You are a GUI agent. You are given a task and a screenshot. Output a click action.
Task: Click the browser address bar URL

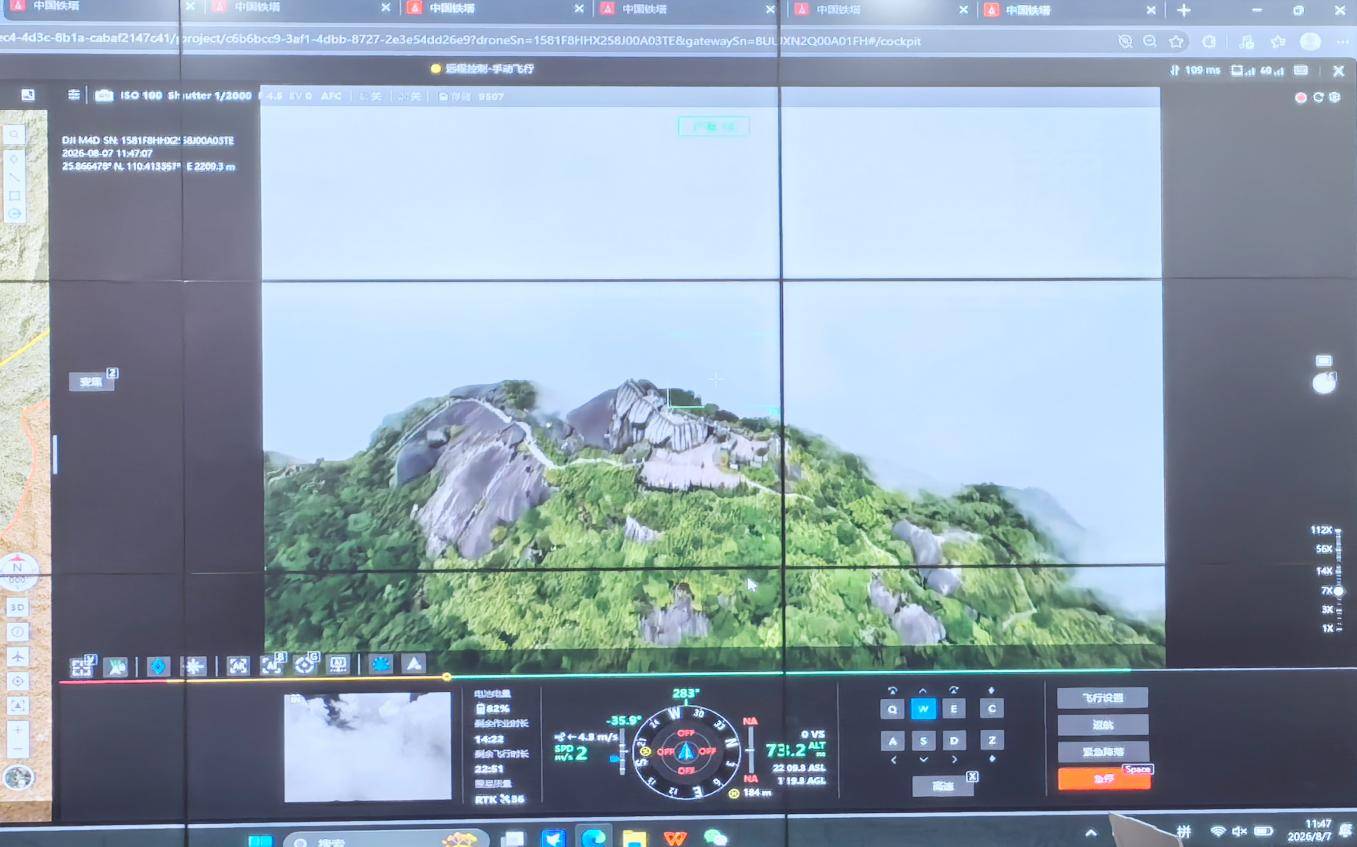point(460,41)
